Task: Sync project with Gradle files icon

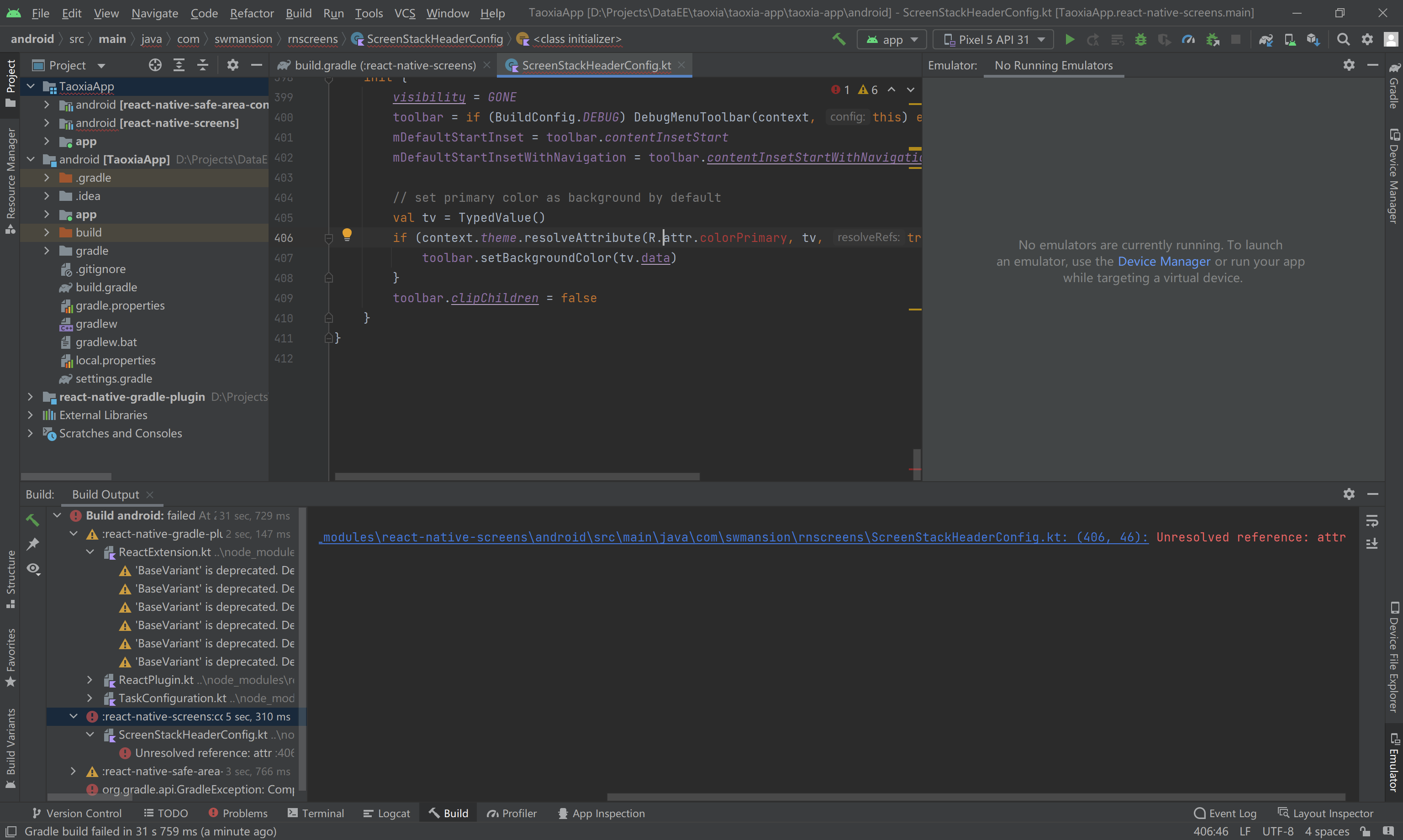Action: coord(1266,39)
